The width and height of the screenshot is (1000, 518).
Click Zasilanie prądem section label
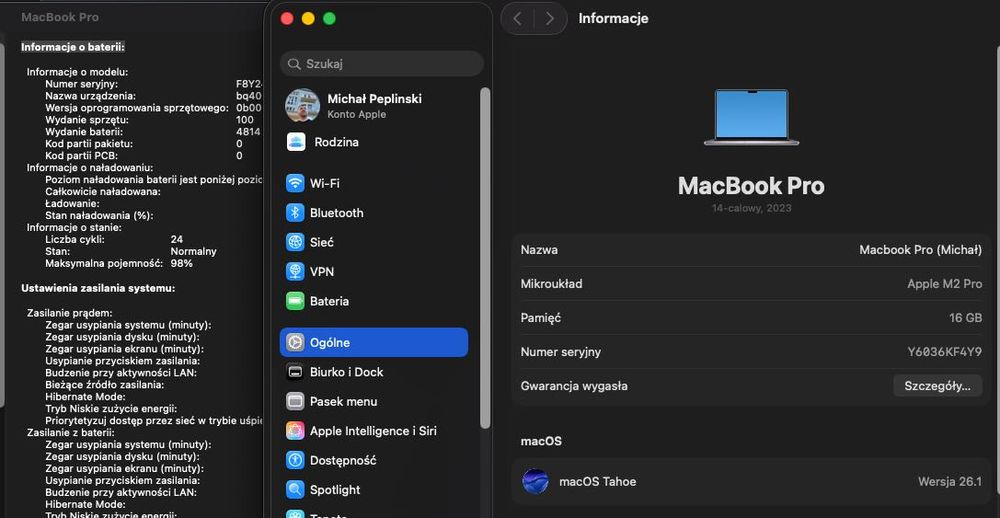70,313
